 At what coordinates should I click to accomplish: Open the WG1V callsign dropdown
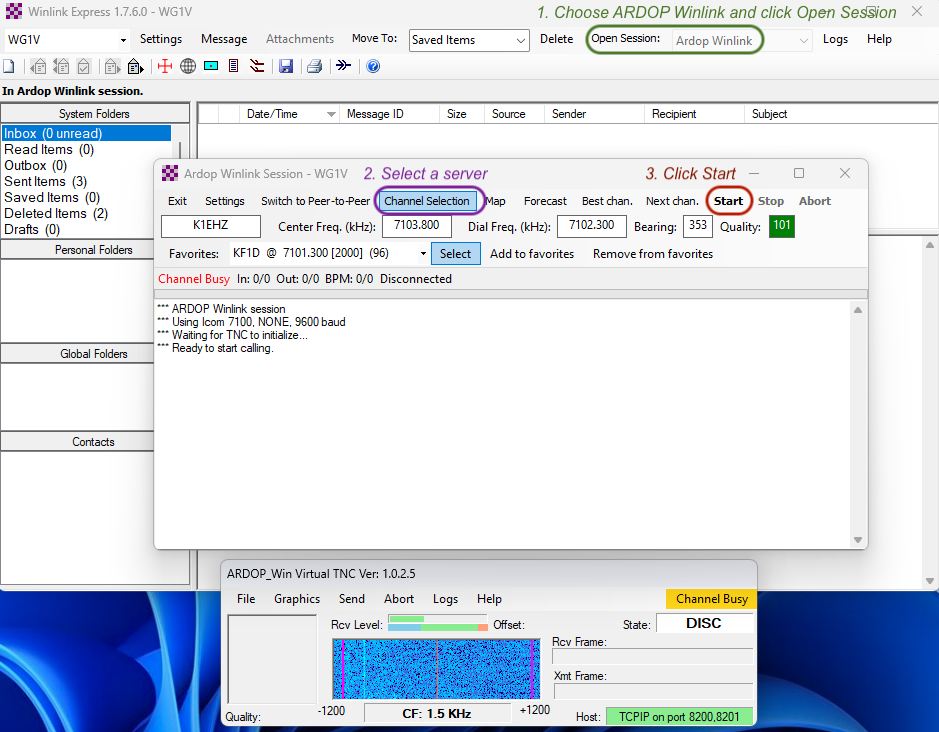click(123, 40)
